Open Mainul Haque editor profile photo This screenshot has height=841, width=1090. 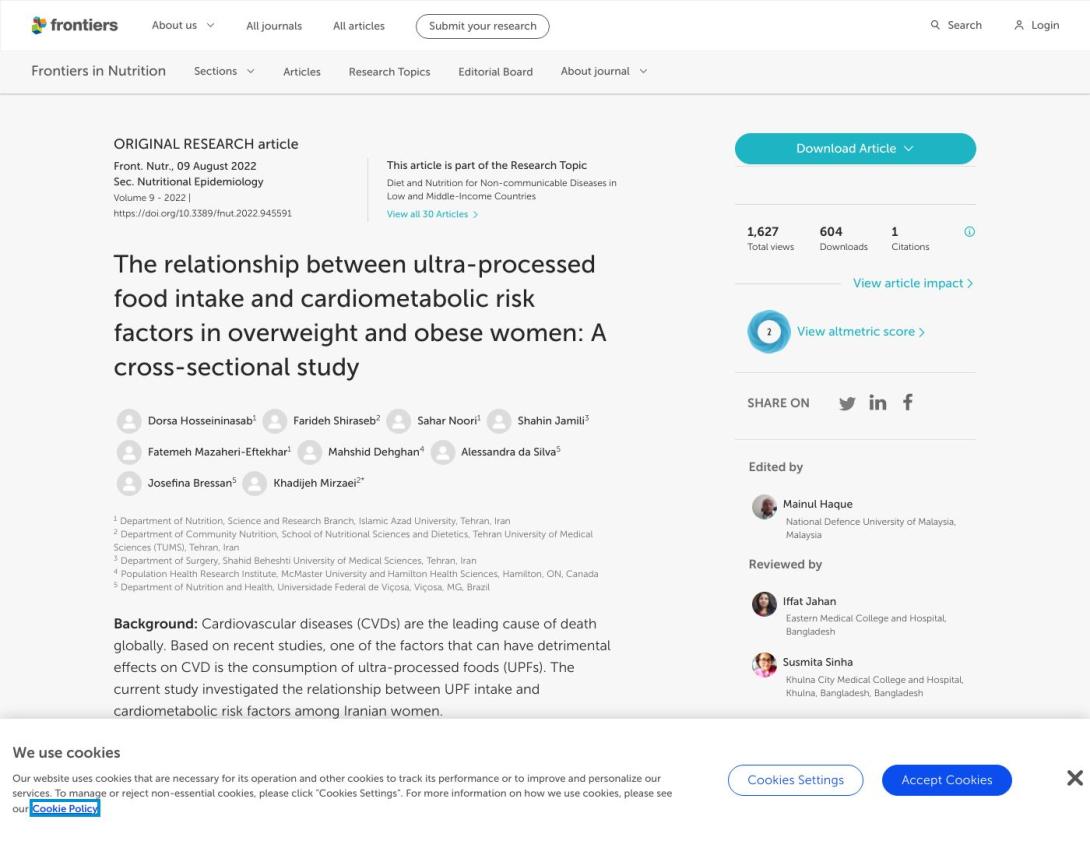point(764,507)
